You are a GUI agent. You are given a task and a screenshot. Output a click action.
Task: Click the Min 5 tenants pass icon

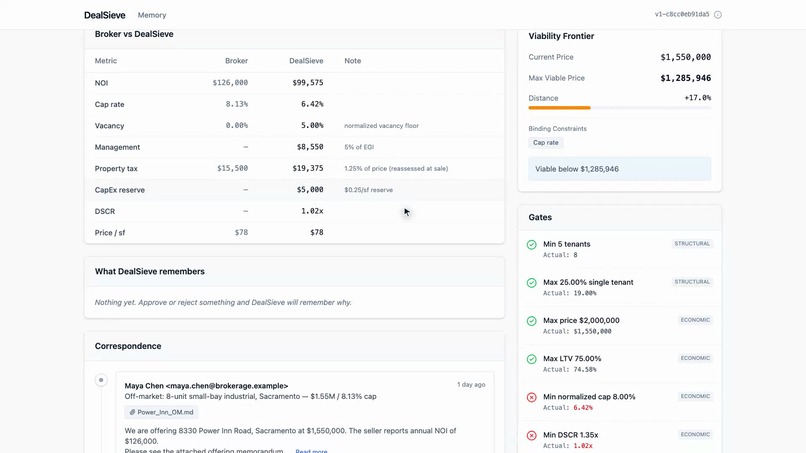(x=532, y=245)
